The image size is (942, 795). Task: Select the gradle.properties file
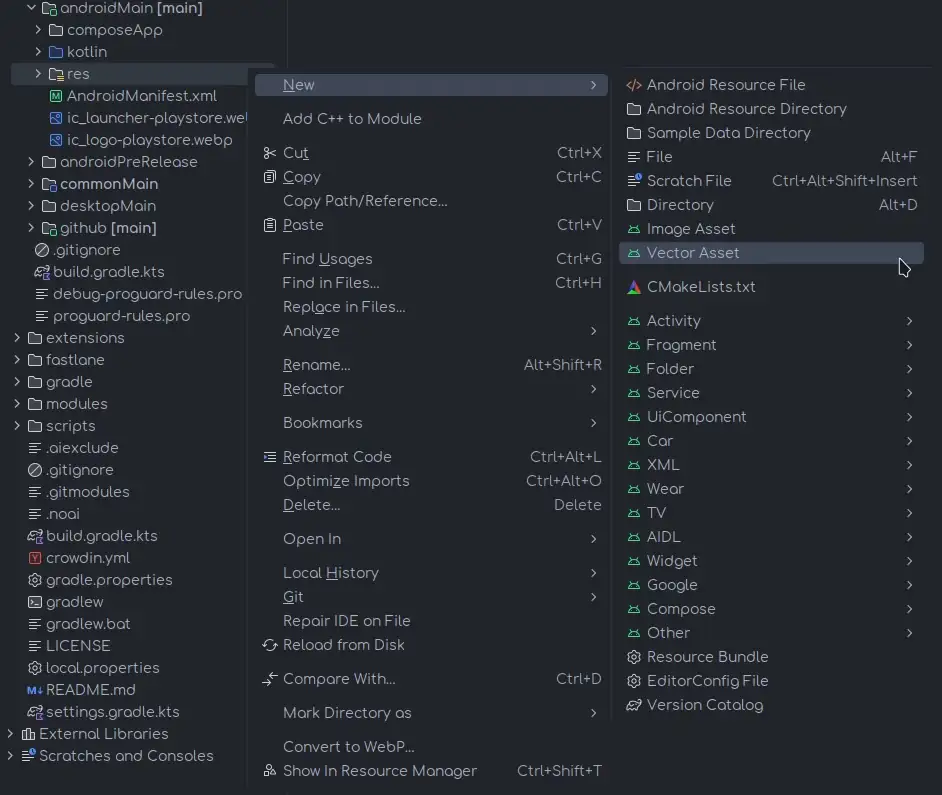(x=108, y=580)
